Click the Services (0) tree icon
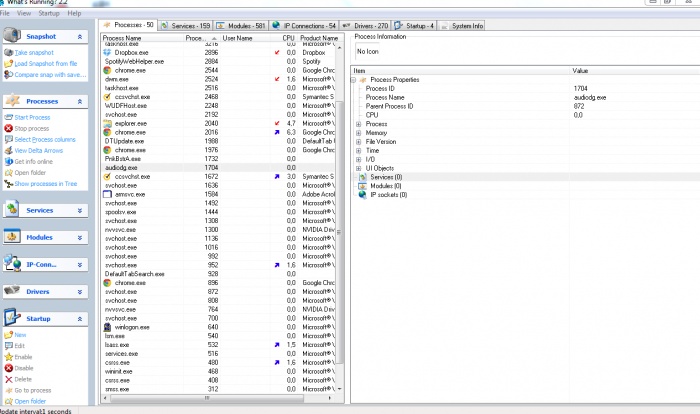This screenshot has height=414, width=700. tap(363, 177)
